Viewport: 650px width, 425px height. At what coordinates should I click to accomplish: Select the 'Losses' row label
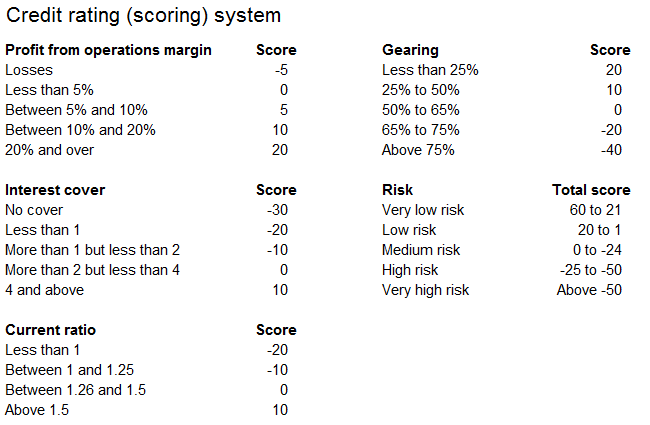(x=29, y=70)
